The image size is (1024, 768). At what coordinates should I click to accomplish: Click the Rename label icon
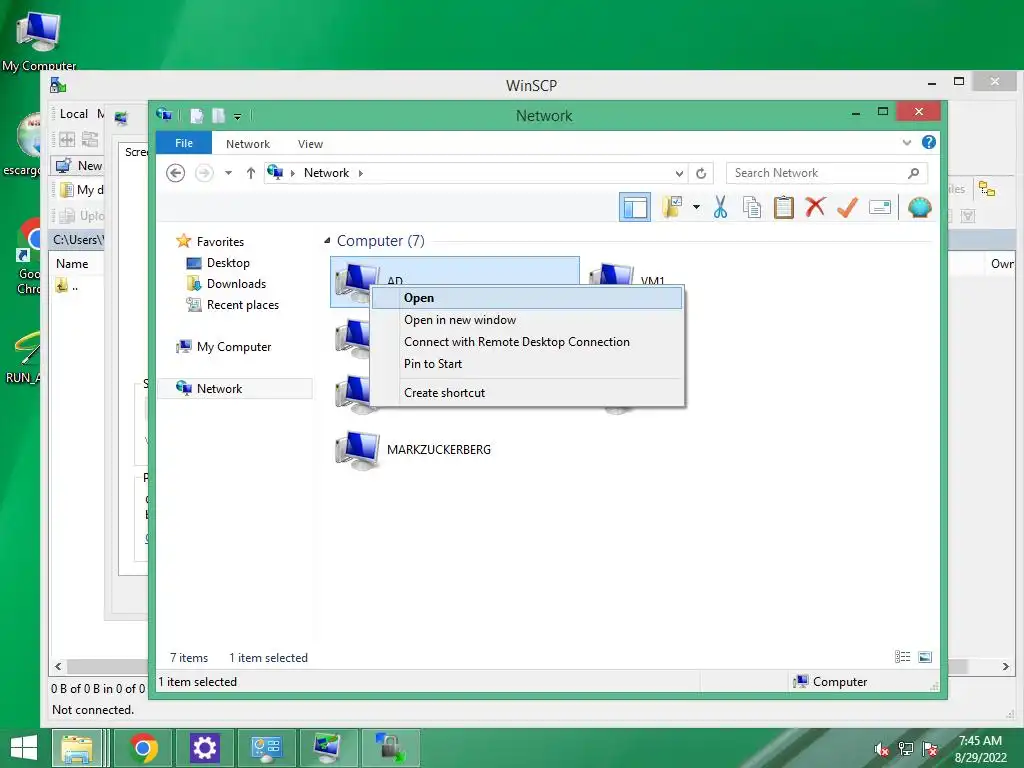[880, 208]
